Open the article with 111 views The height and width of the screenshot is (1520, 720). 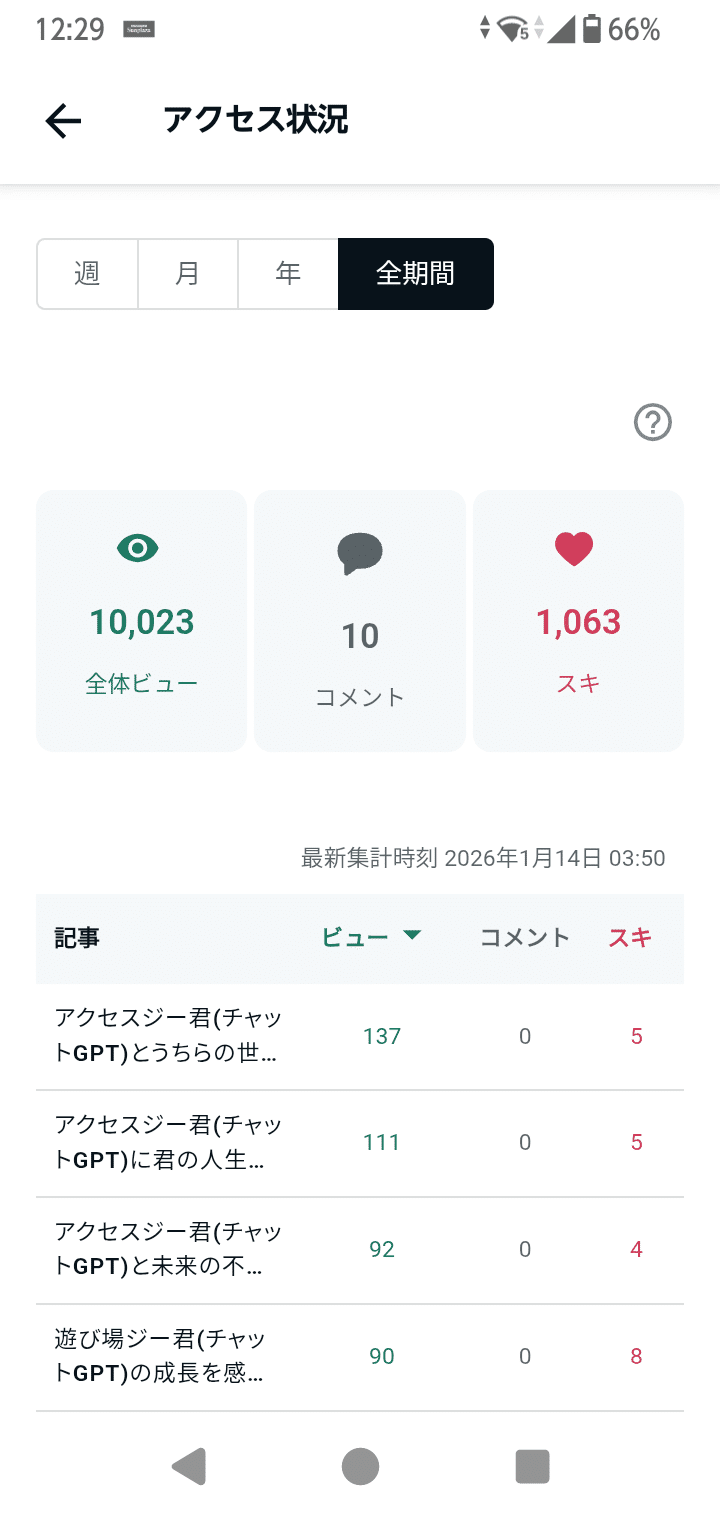(168, 1143)
